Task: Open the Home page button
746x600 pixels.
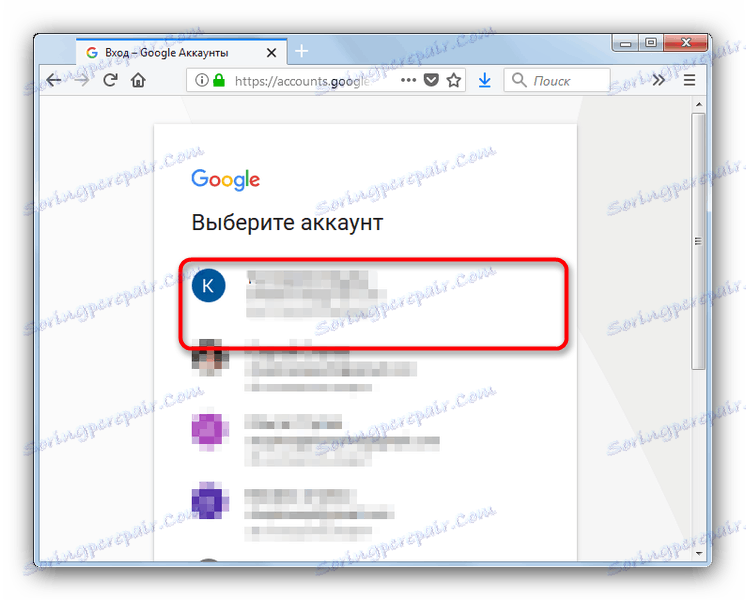Action: [x=138, y=80]
